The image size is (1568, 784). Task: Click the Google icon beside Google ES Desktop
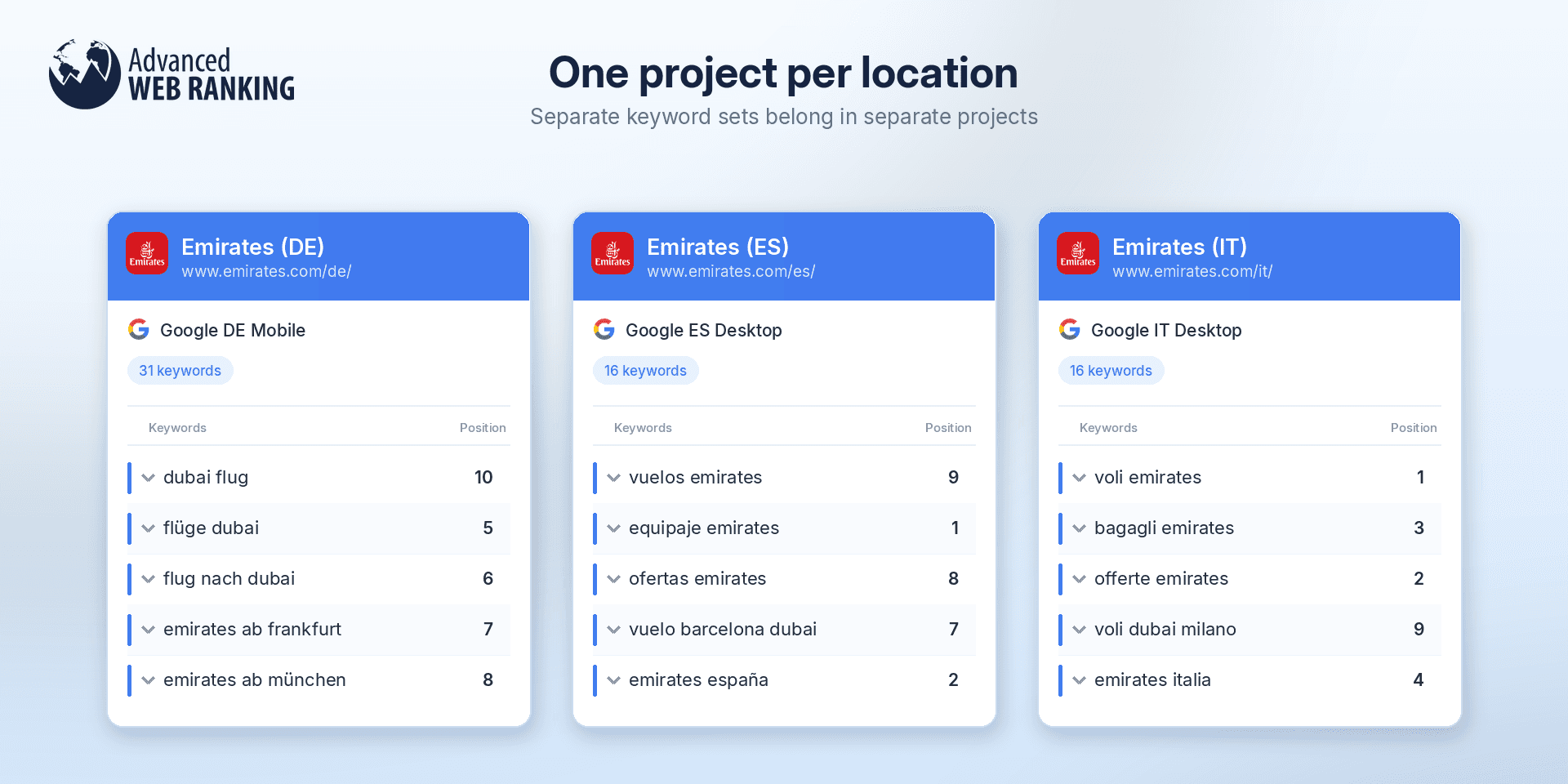coord(604,329)
